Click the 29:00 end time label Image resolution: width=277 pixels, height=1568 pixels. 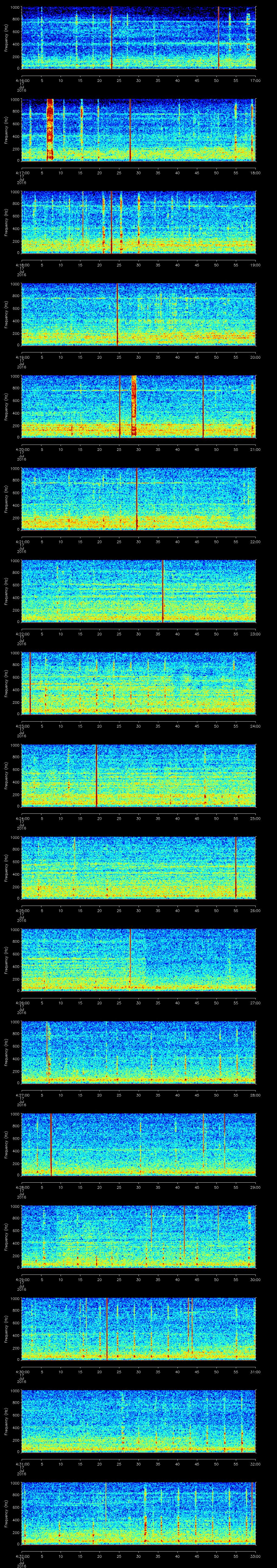point(255,1187)
